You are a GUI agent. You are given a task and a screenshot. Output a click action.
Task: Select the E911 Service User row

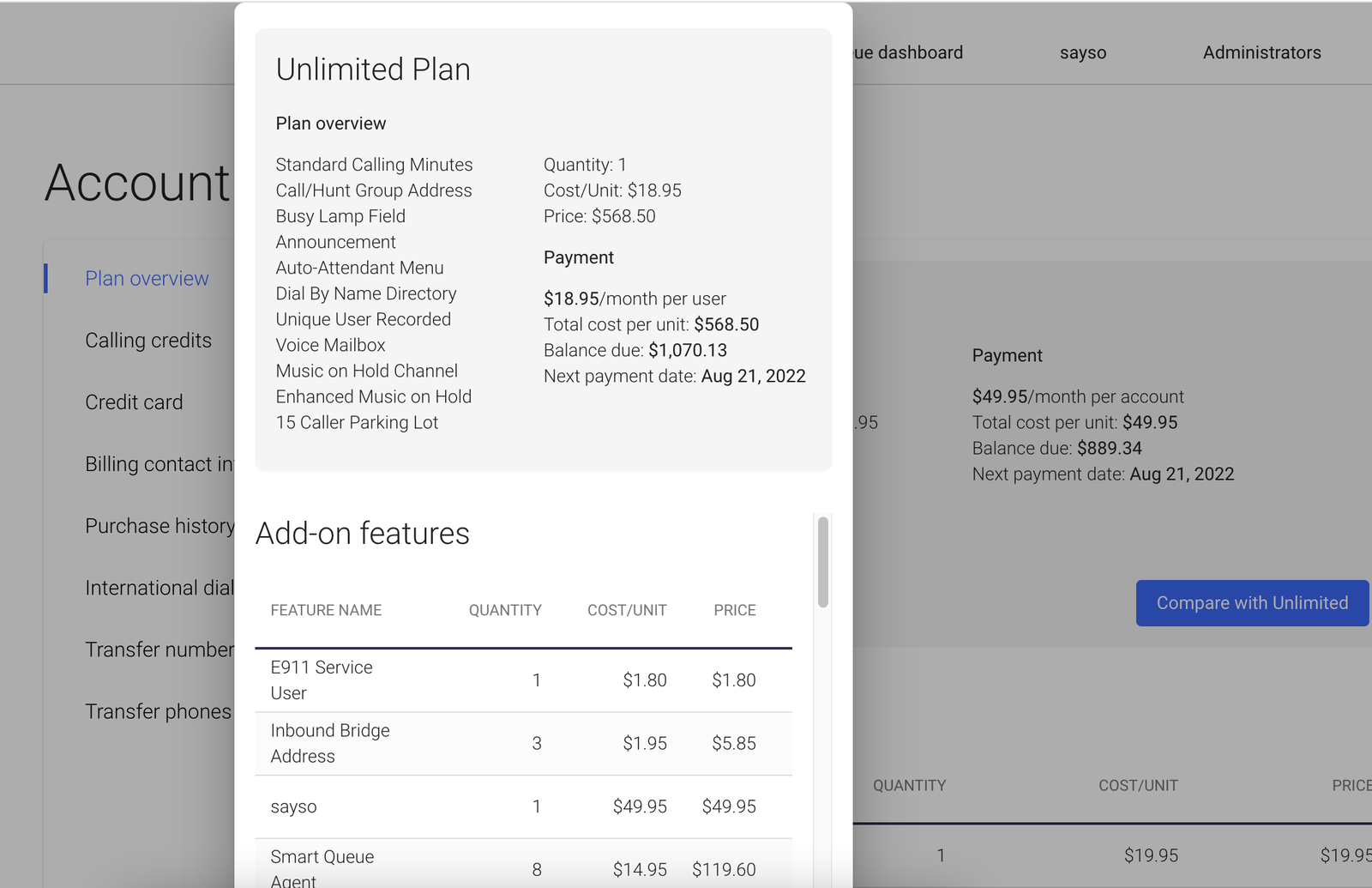523,680
